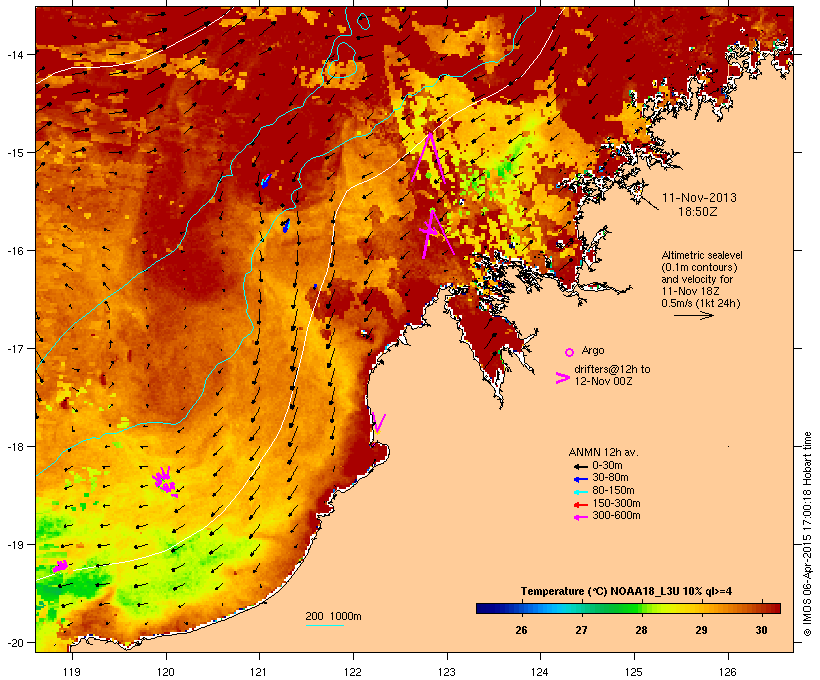Click the "12-Nov 00Z" legend text

(x=603, y=381)
